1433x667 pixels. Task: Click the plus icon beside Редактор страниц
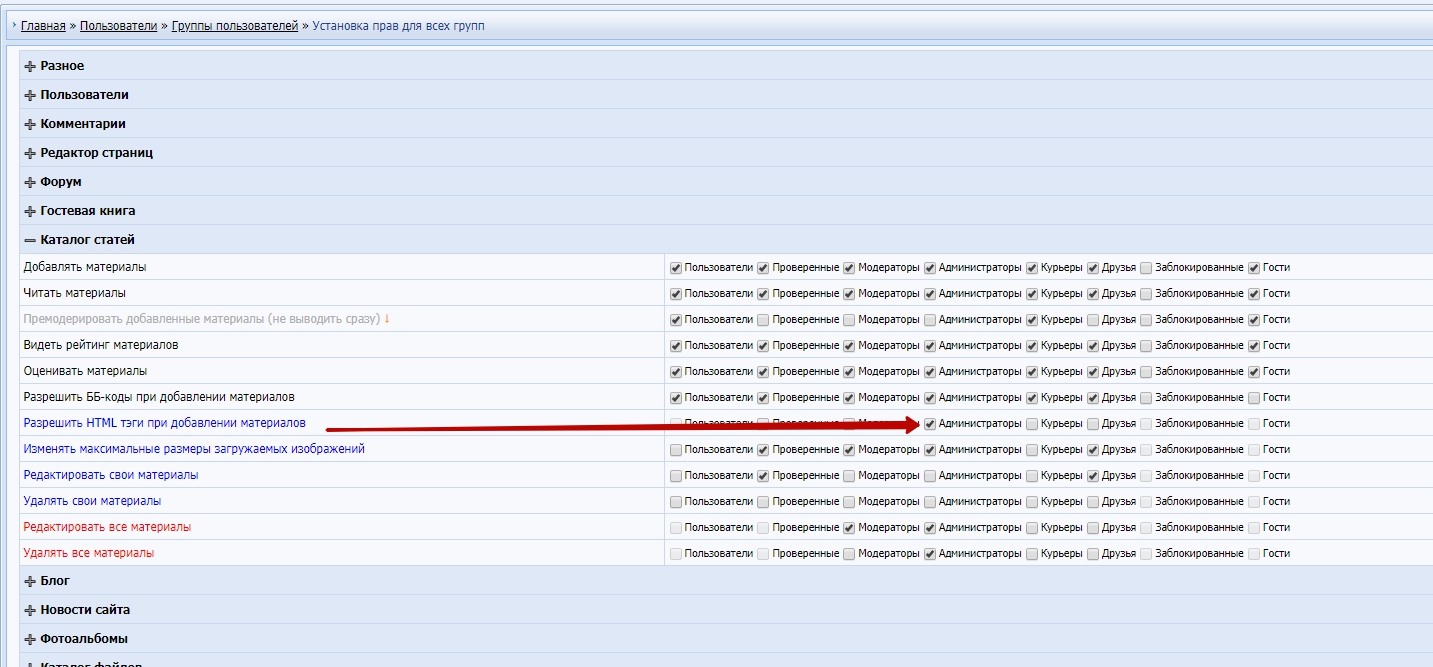[x=30, y=153]
